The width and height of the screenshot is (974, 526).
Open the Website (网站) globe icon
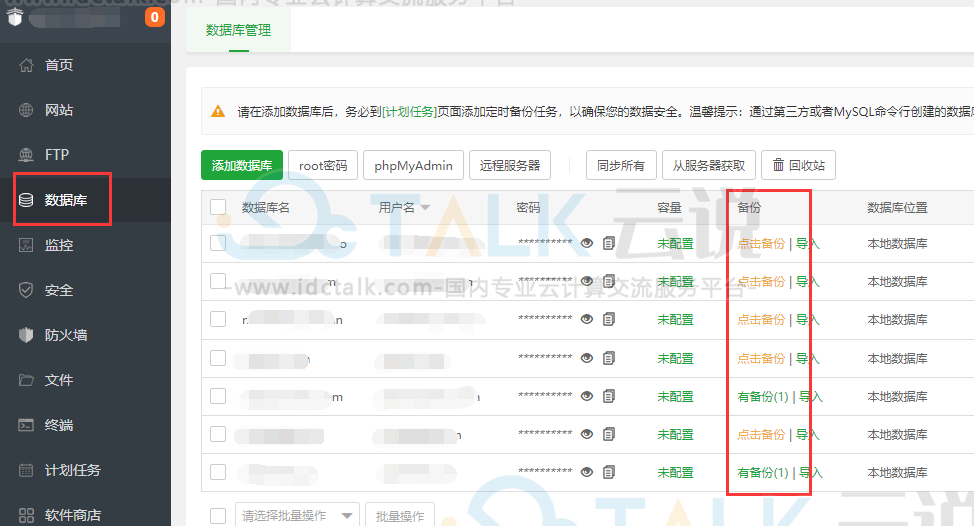tap(27, 110)
